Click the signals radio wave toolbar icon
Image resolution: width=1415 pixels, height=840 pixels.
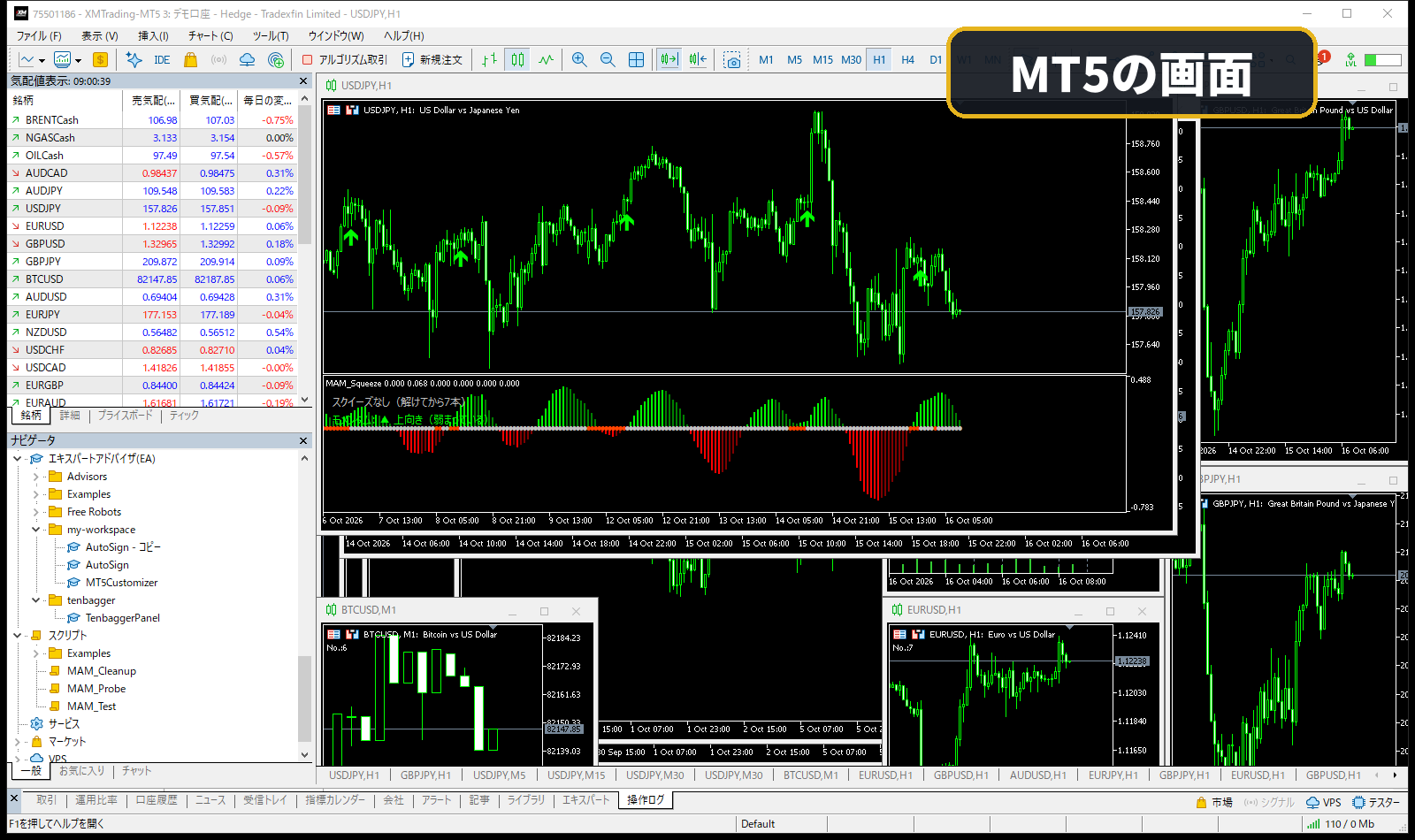coord(219,60)
